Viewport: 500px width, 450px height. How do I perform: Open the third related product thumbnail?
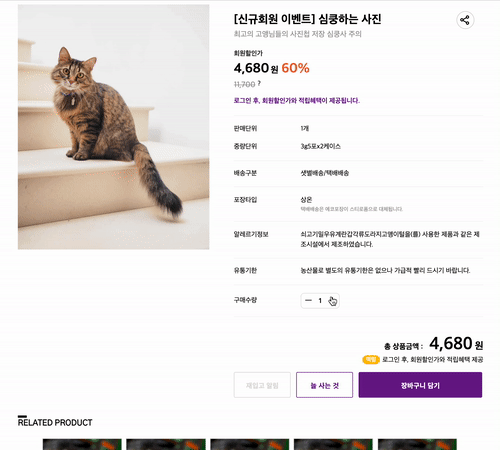[250, 444]
